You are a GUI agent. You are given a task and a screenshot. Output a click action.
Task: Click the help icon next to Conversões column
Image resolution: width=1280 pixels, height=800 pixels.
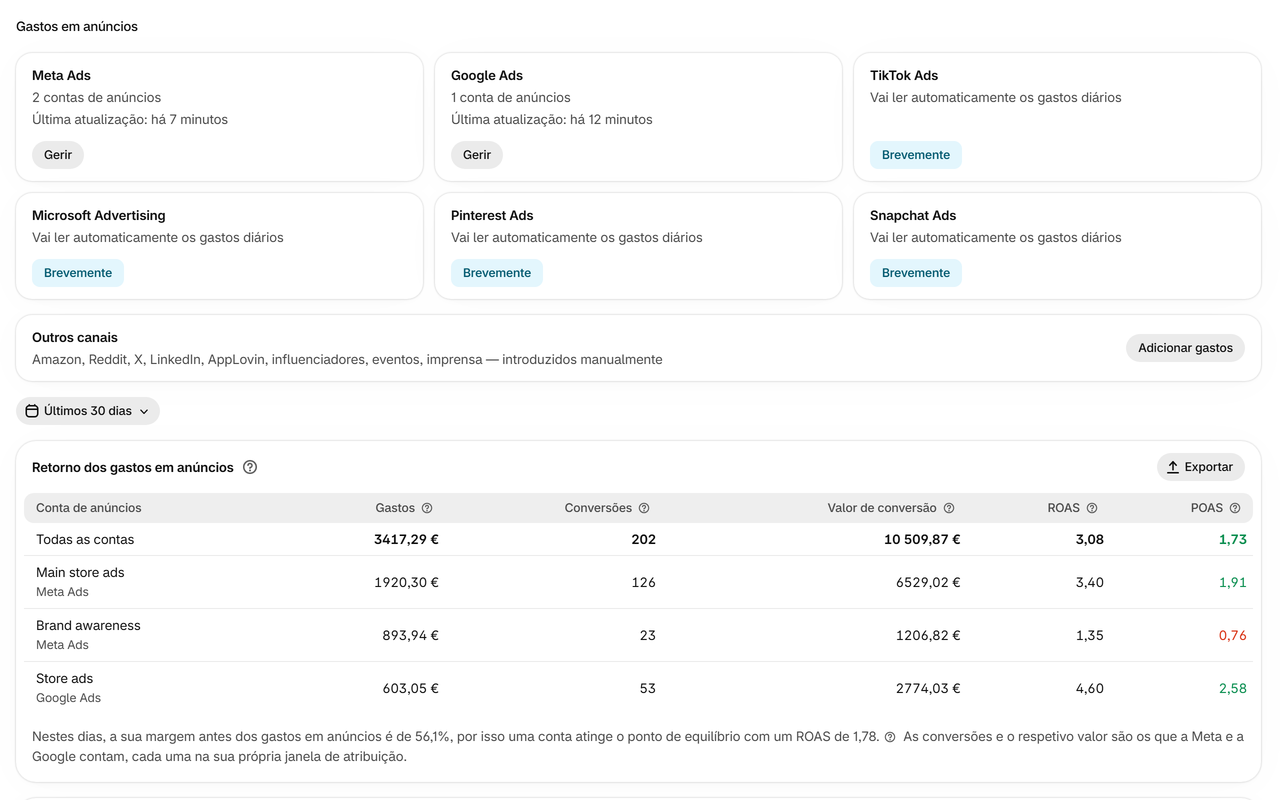[x=644, y=508]
